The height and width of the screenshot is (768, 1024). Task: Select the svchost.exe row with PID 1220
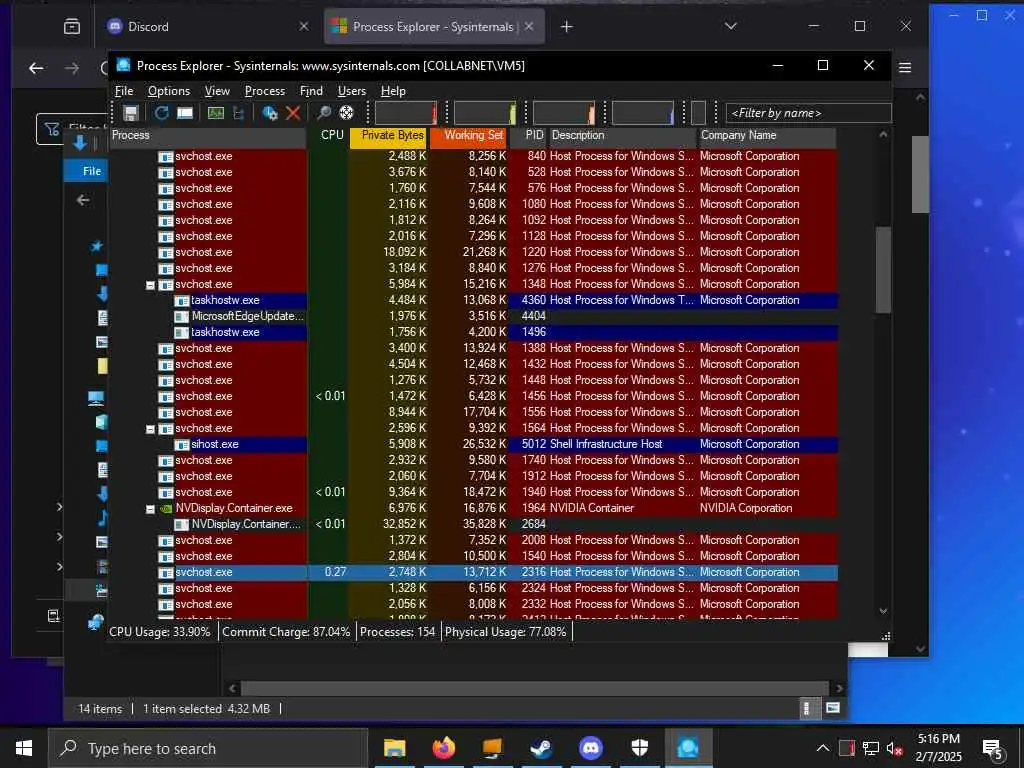point(473,252)
